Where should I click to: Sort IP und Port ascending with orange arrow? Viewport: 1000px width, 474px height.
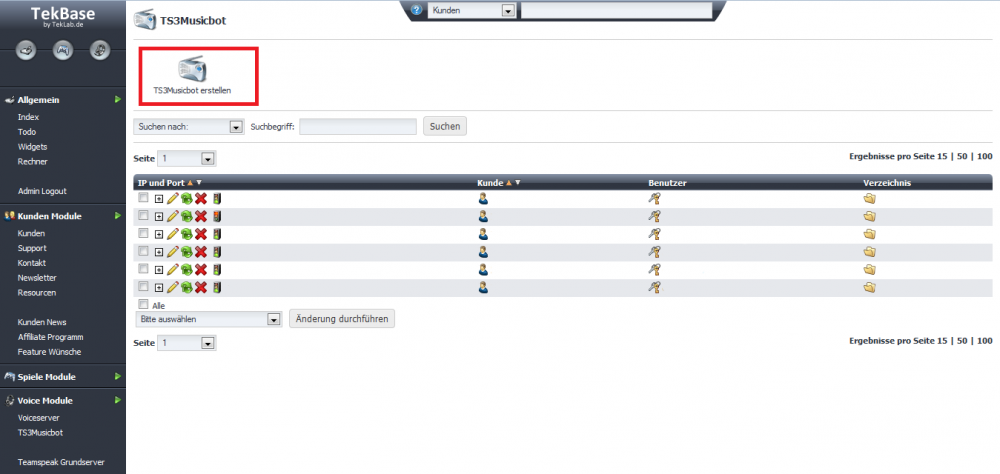[x=190, y=183]
